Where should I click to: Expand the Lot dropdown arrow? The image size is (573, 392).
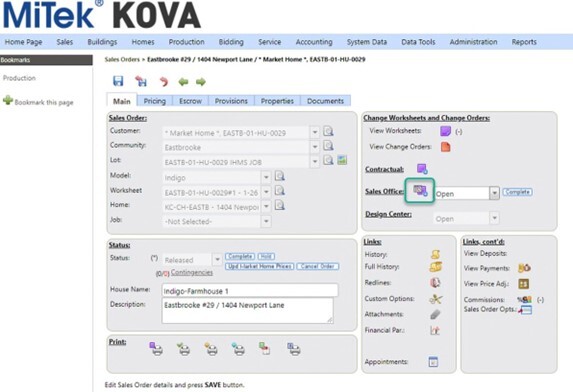point(315,161)
